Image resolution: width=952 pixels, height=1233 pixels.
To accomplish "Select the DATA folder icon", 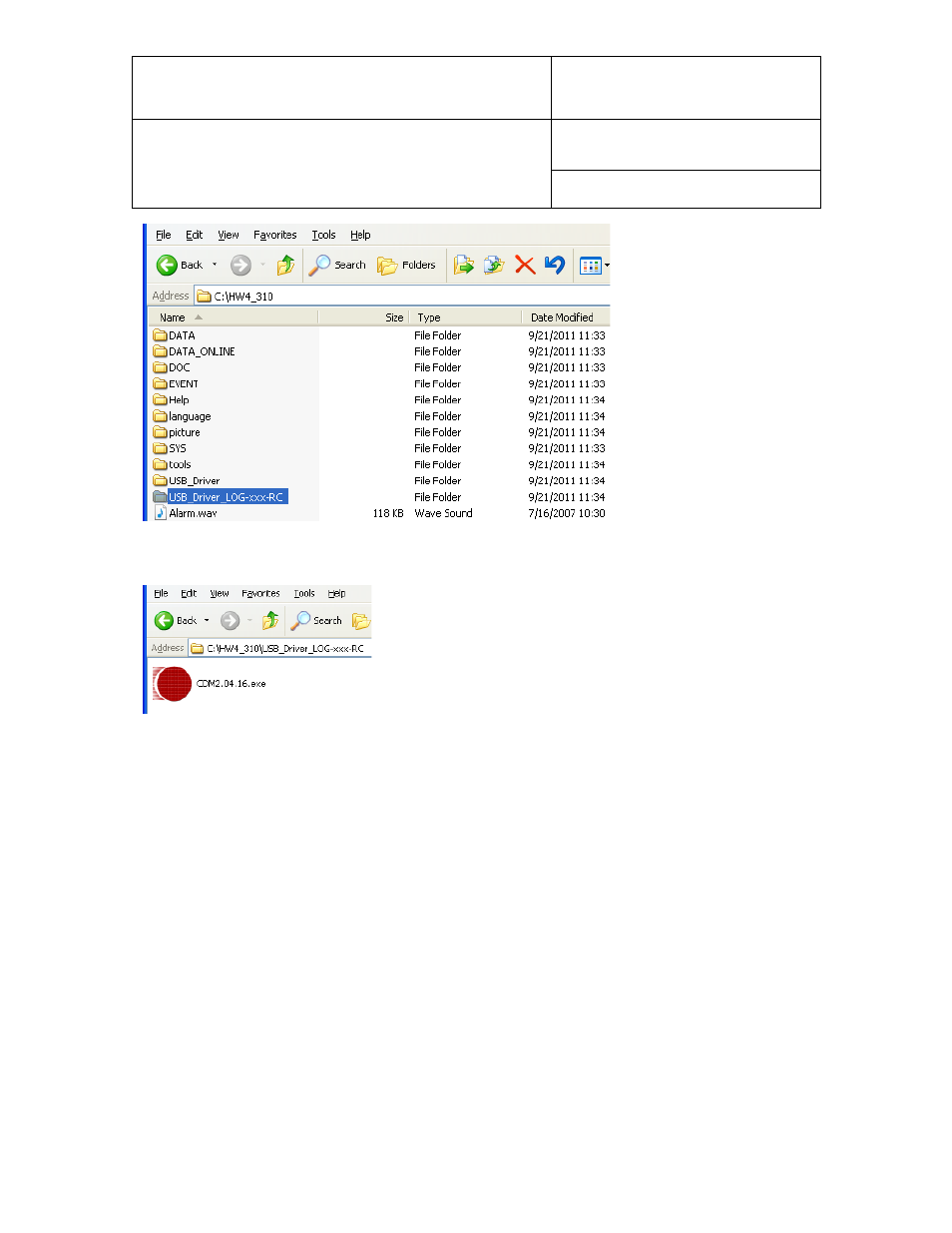I will click(160, 335).
